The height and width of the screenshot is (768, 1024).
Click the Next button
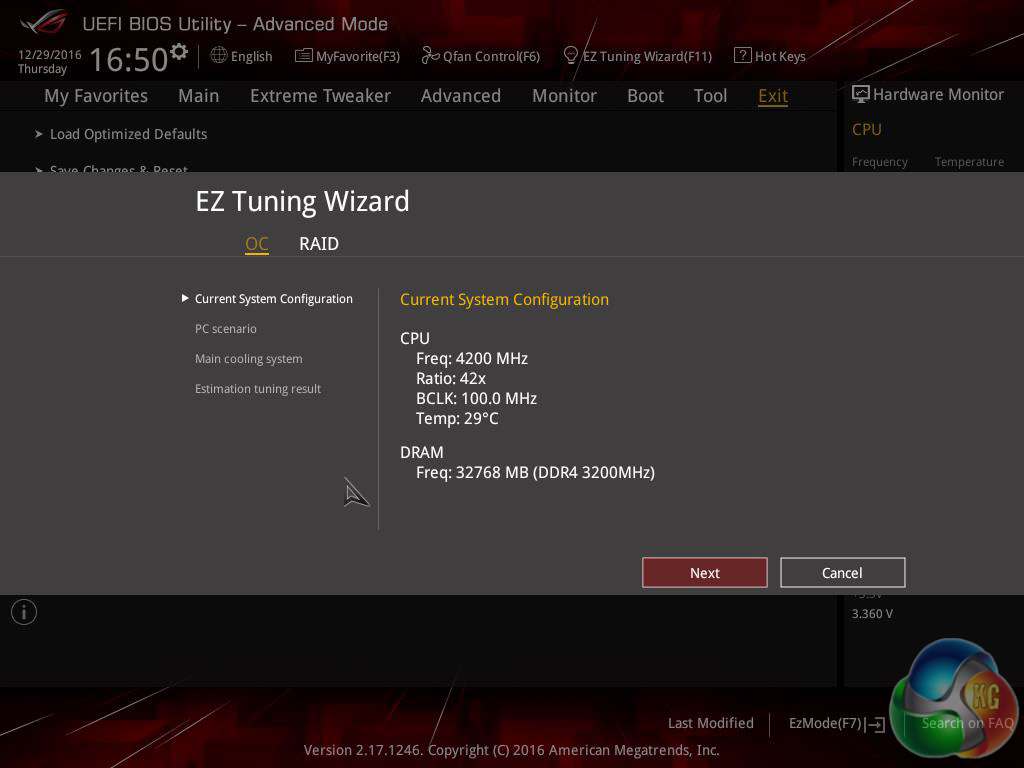pyautogui.click(x=705, y=573)
